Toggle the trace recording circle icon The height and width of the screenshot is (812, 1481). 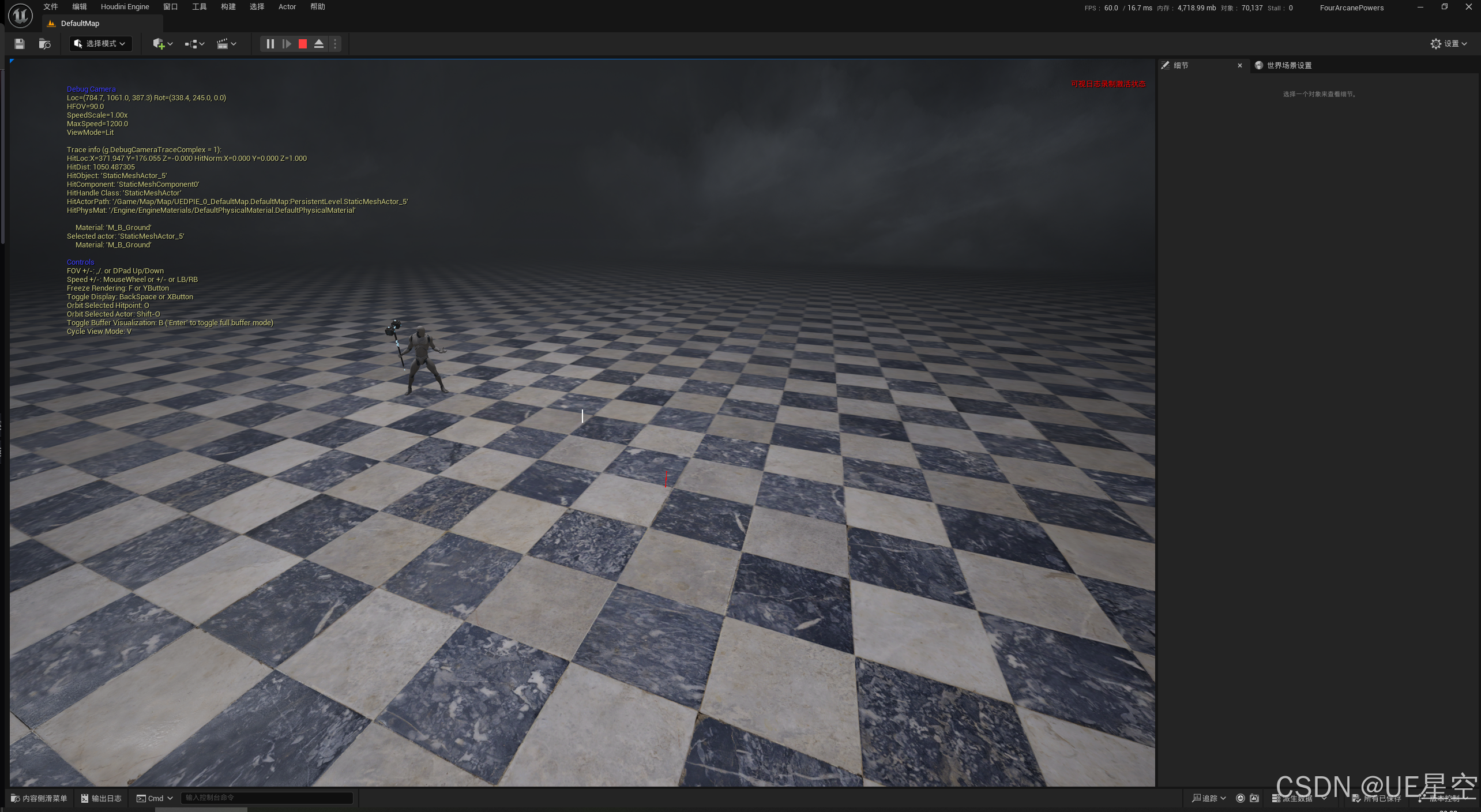pos(1241,798)
